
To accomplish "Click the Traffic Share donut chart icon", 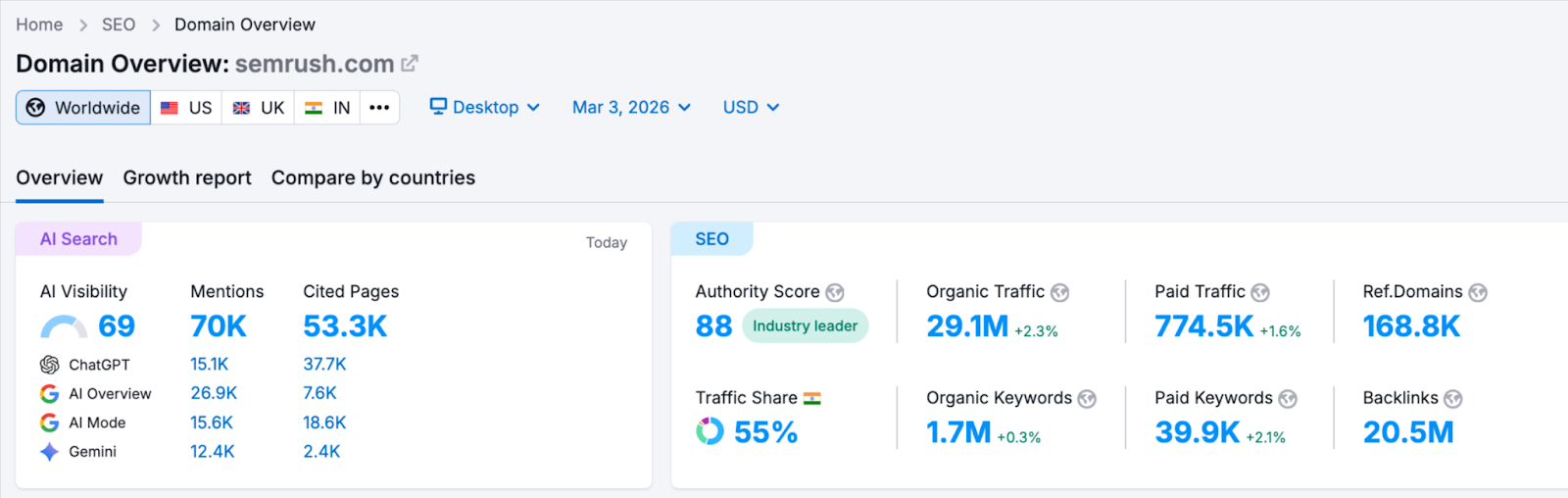I will click(x=710, y=431).
